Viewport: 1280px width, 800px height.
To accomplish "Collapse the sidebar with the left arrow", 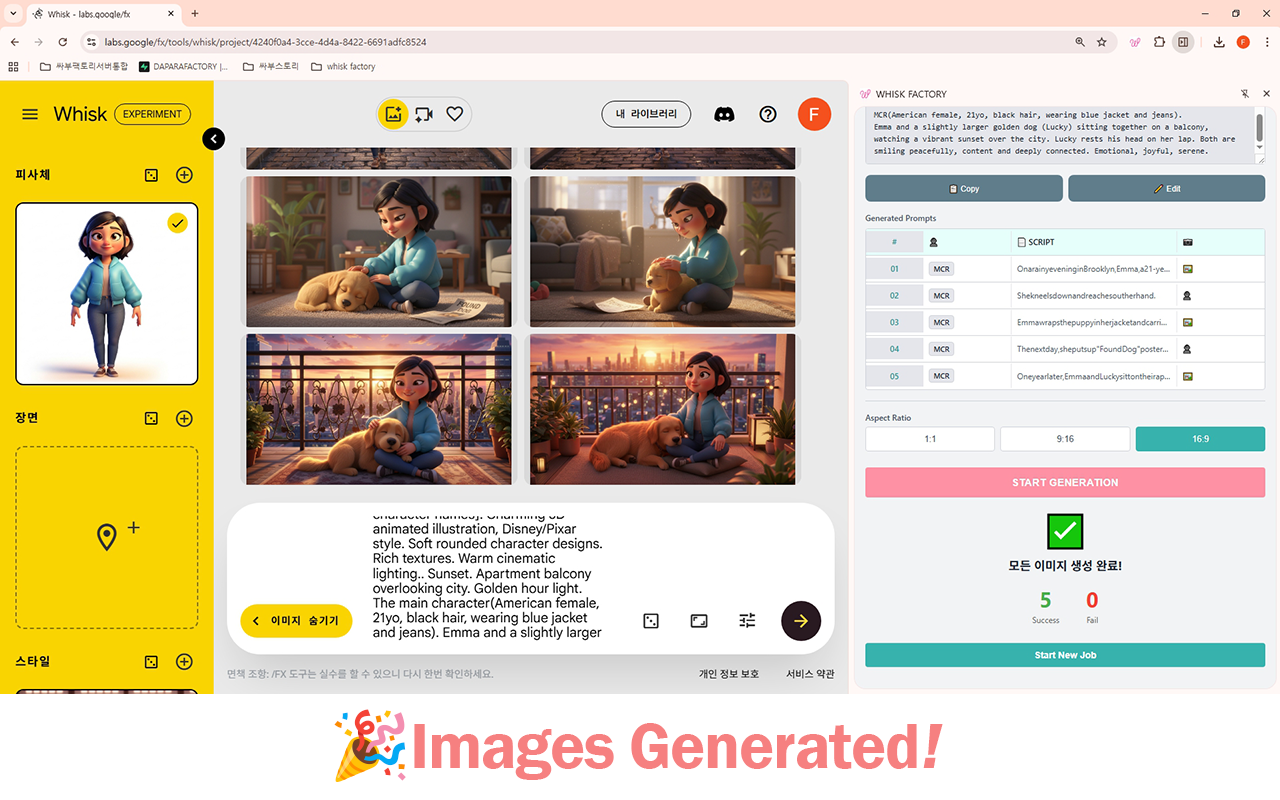I will 213,139.
